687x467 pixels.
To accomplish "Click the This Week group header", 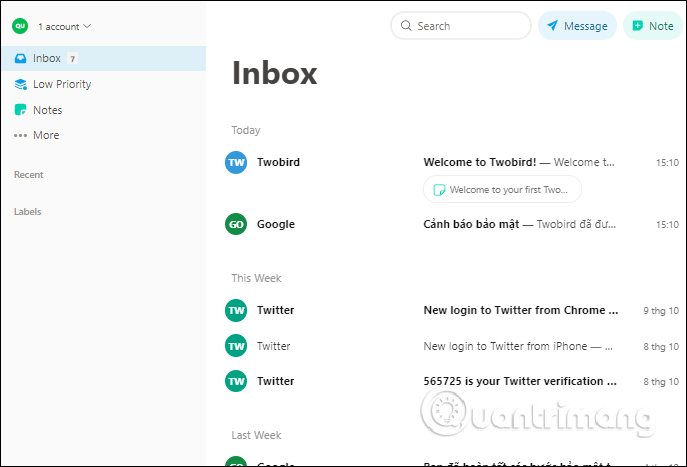I will coord(256,278).
